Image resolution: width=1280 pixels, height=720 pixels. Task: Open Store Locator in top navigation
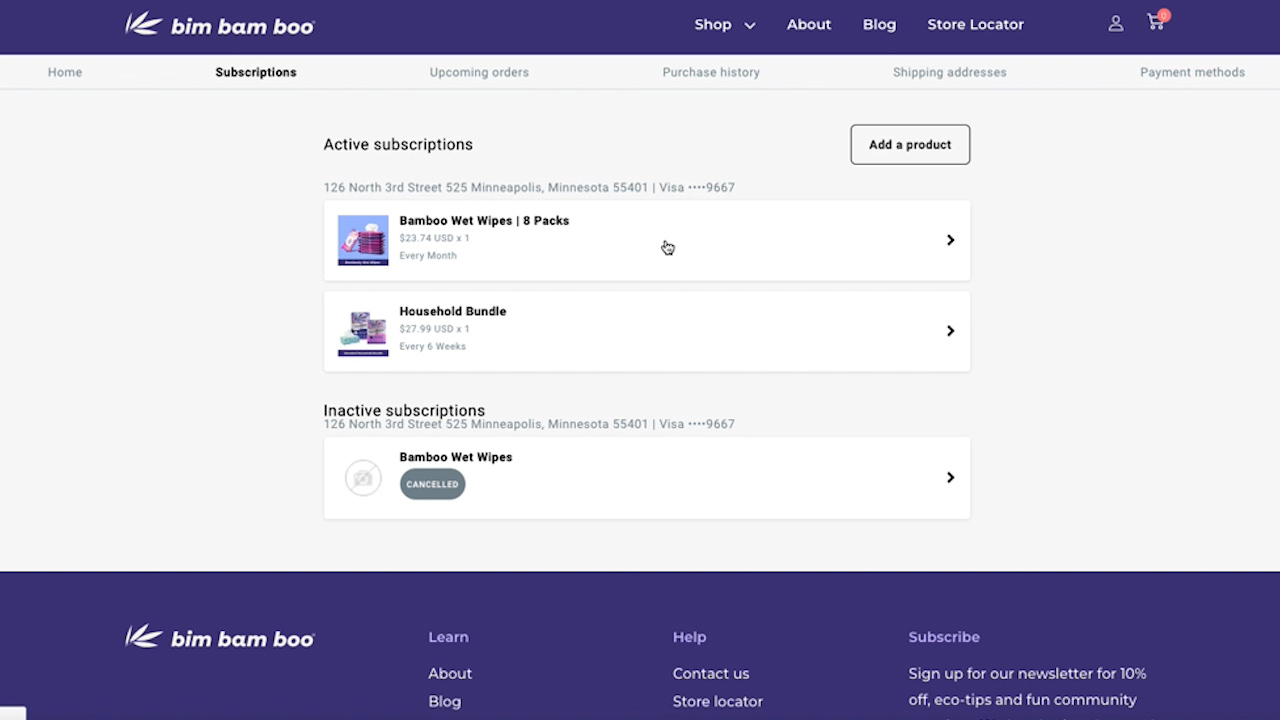[x=976, y=24]
